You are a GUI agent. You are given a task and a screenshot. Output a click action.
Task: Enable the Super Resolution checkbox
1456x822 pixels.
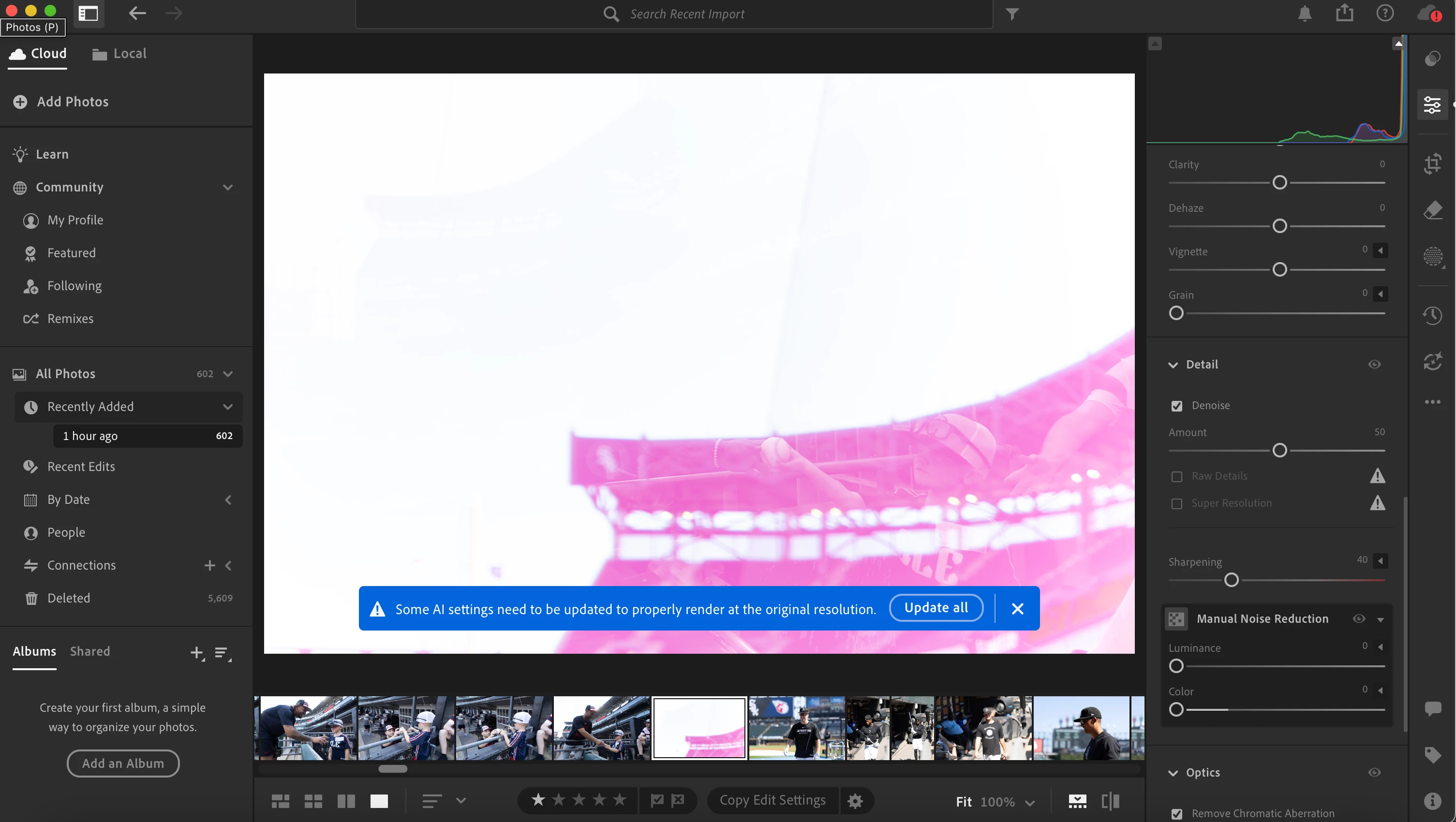click(x=1177, y=503)
